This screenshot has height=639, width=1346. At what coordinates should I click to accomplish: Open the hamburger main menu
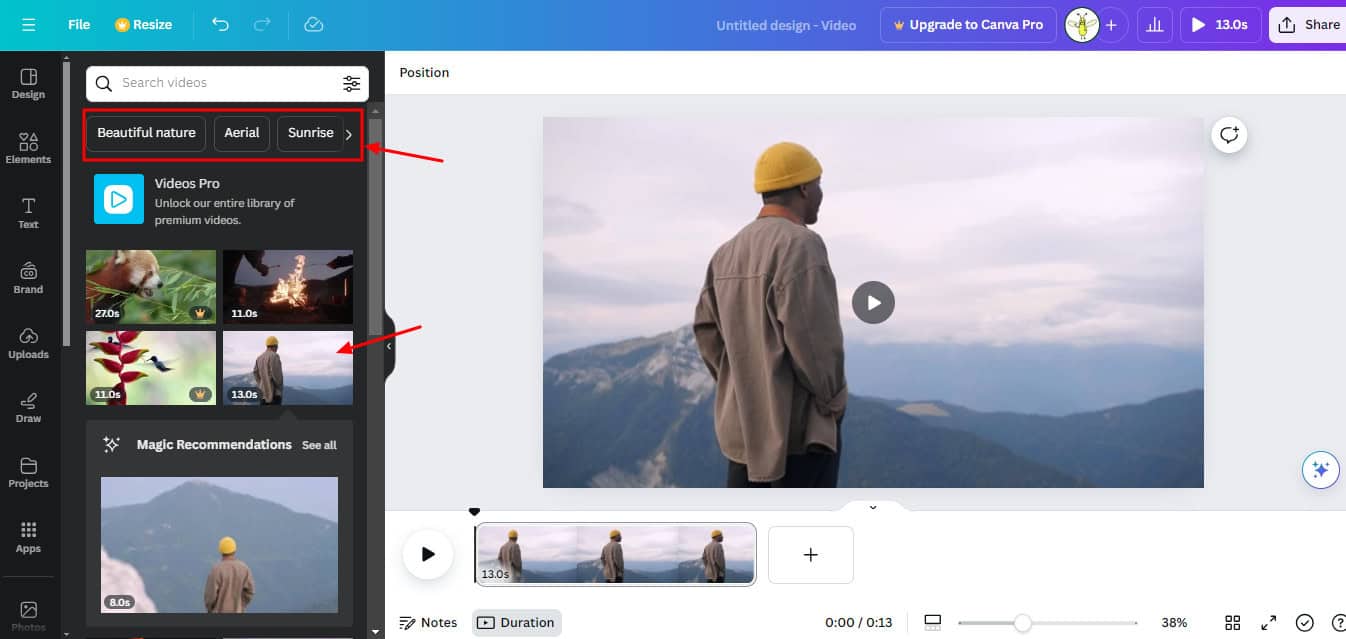[28, 25]
